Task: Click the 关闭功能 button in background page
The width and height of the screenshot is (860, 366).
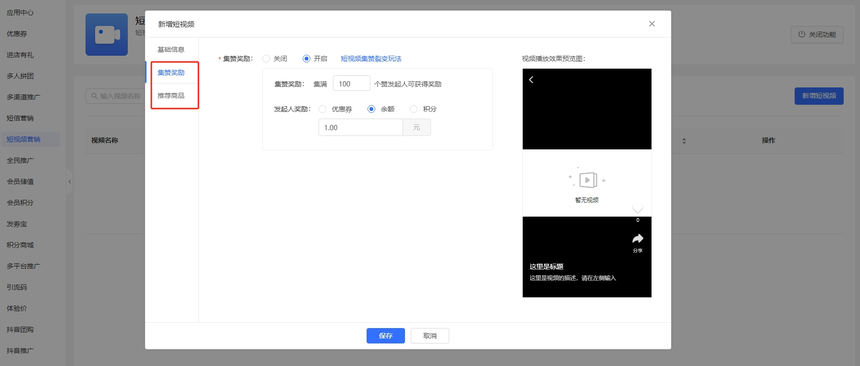Action: pos(817,35)
